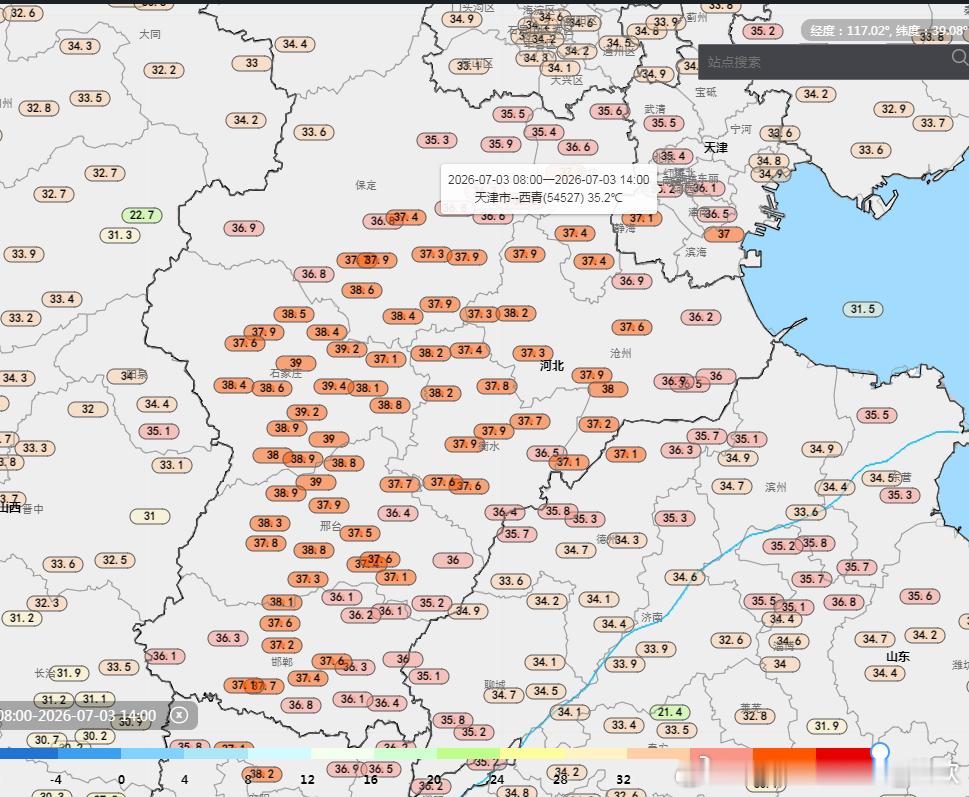Select the green 22.7 station marker

142,215
